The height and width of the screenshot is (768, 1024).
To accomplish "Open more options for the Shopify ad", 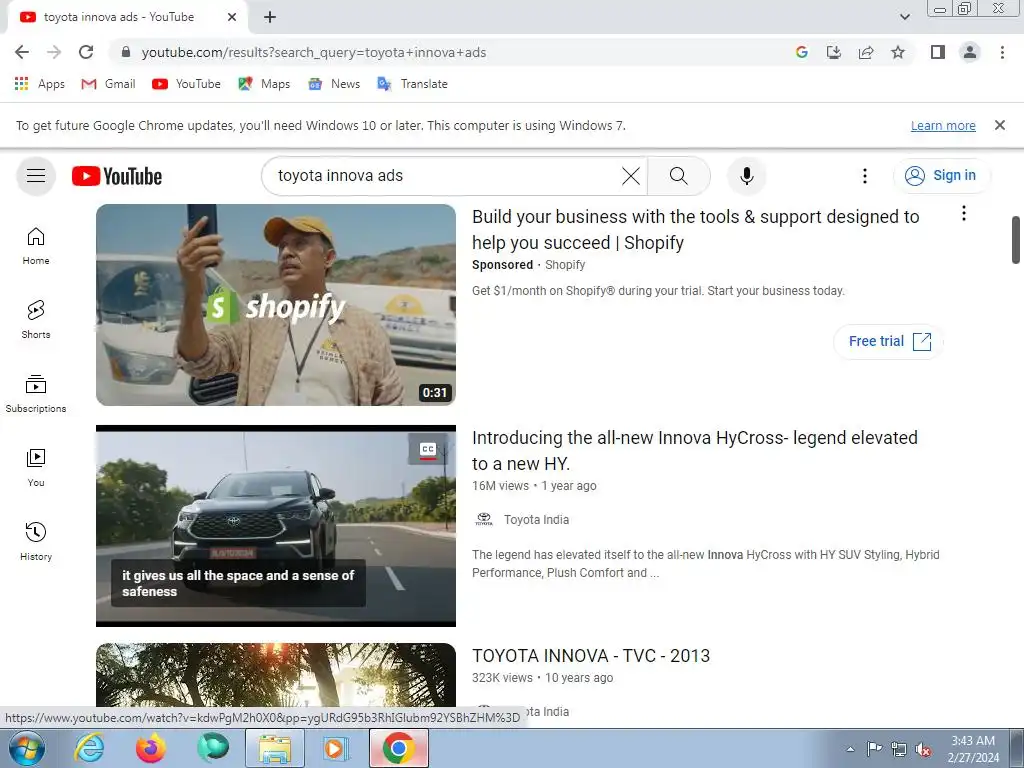I will coord(964,214).
